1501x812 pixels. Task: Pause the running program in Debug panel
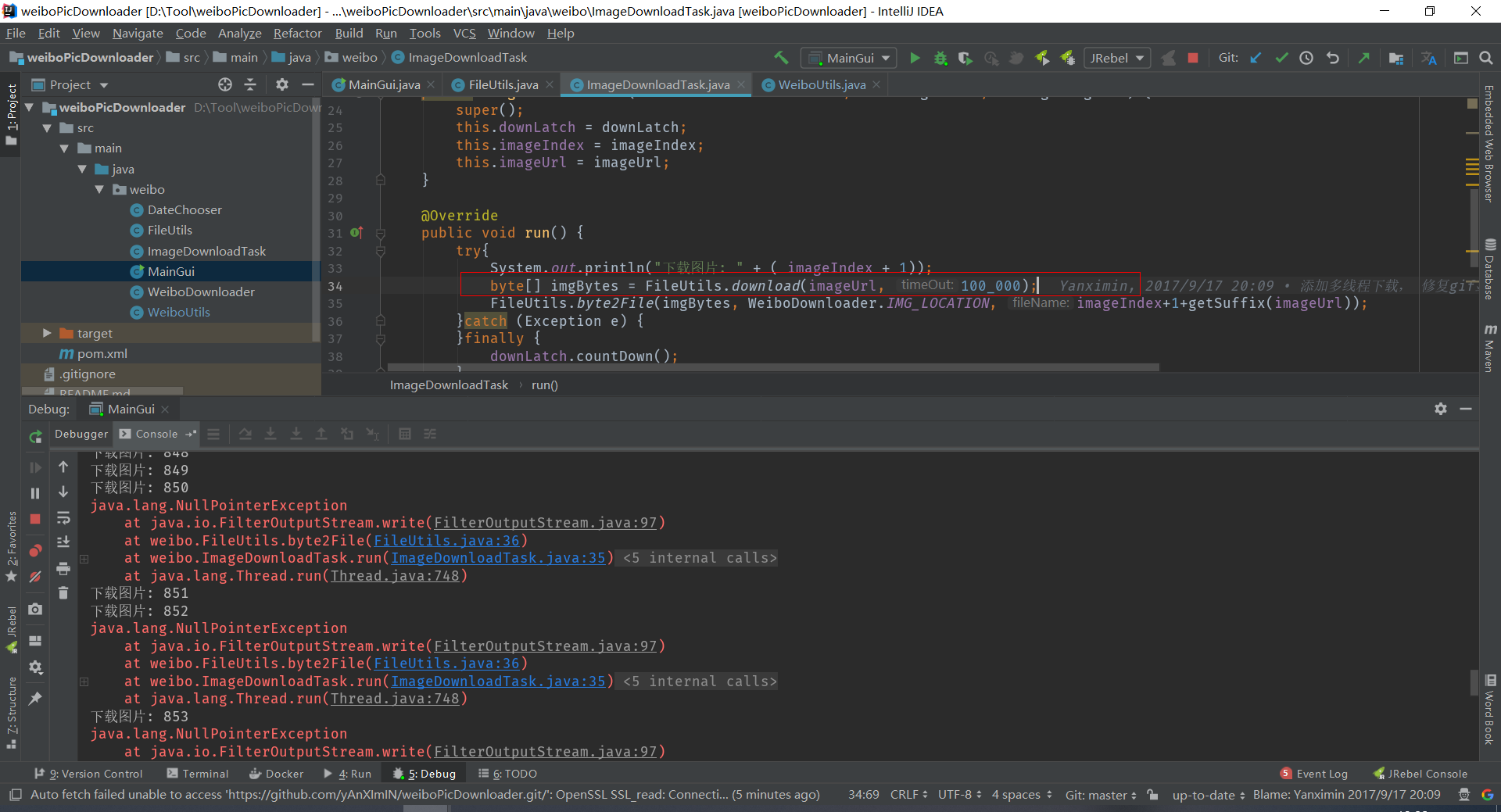(35, 493)
